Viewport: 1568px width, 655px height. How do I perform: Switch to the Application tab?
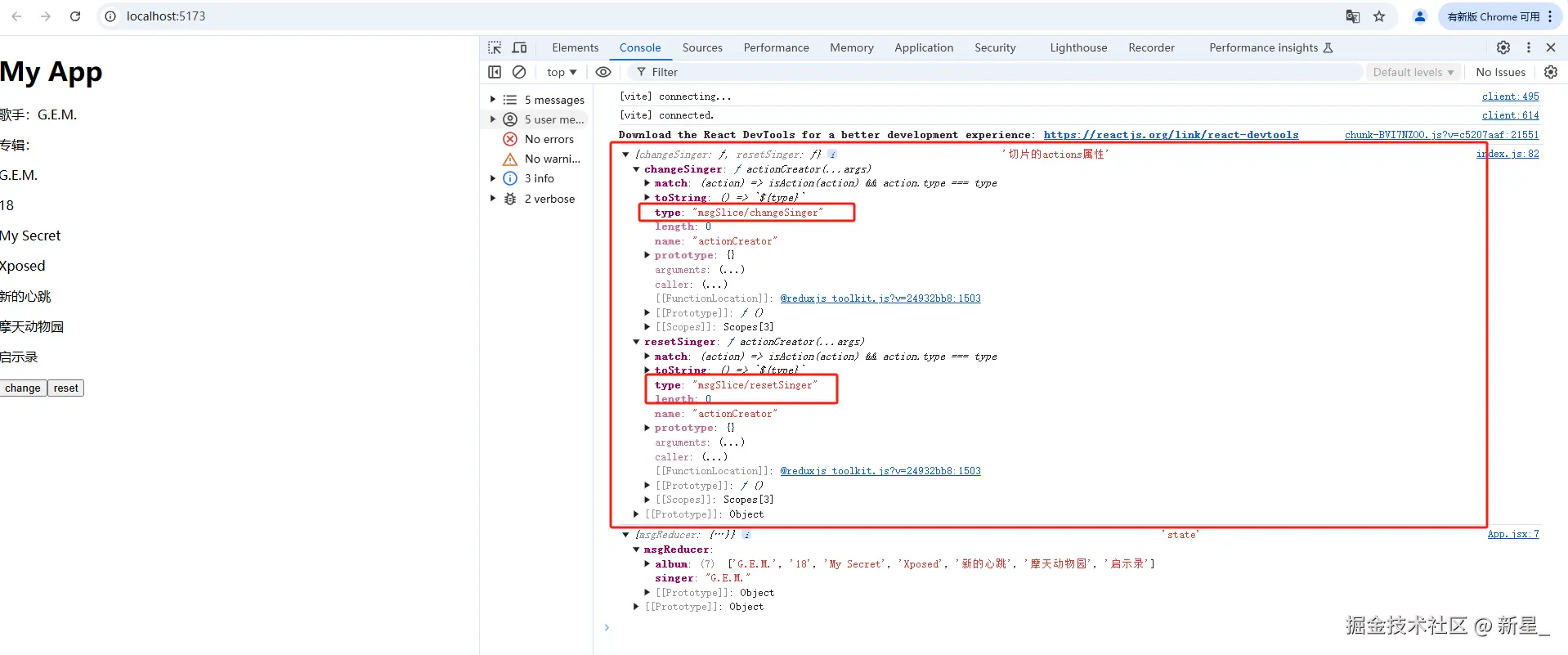click(924, 47)
